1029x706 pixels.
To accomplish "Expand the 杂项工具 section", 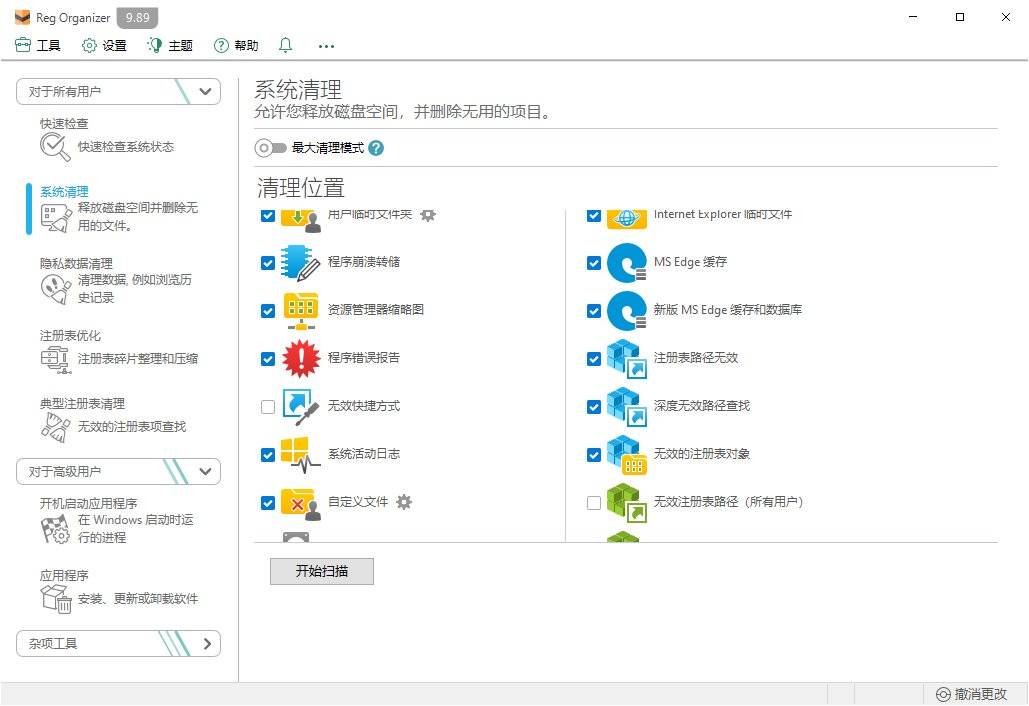I will [x=205, y=643].
